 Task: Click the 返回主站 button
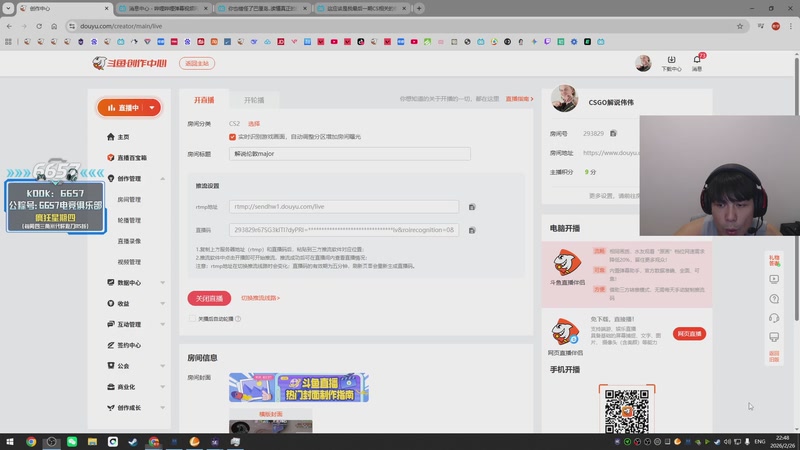pos(197,63)
